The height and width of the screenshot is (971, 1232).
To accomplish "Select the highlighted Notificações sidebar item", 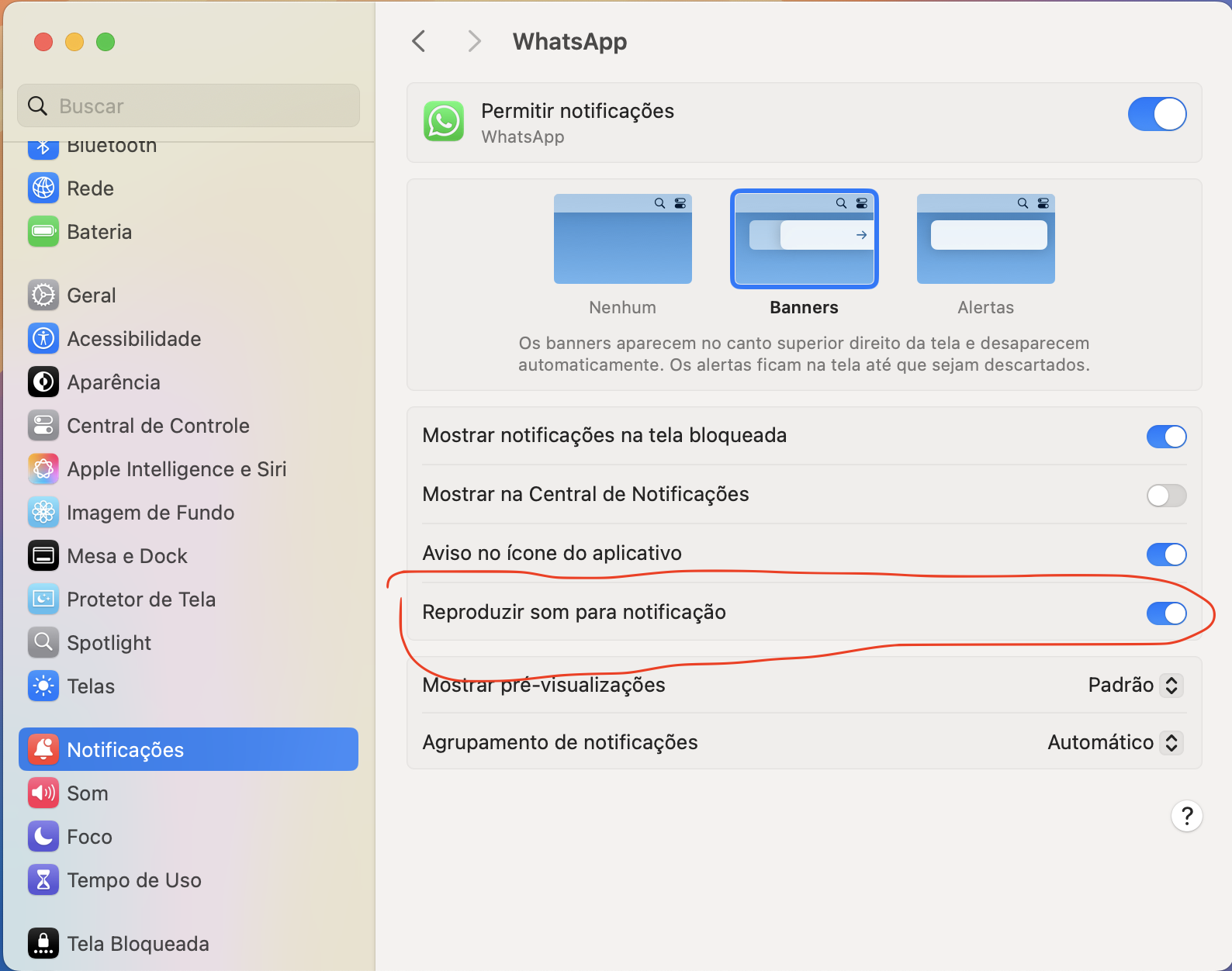I will point(189,749).
